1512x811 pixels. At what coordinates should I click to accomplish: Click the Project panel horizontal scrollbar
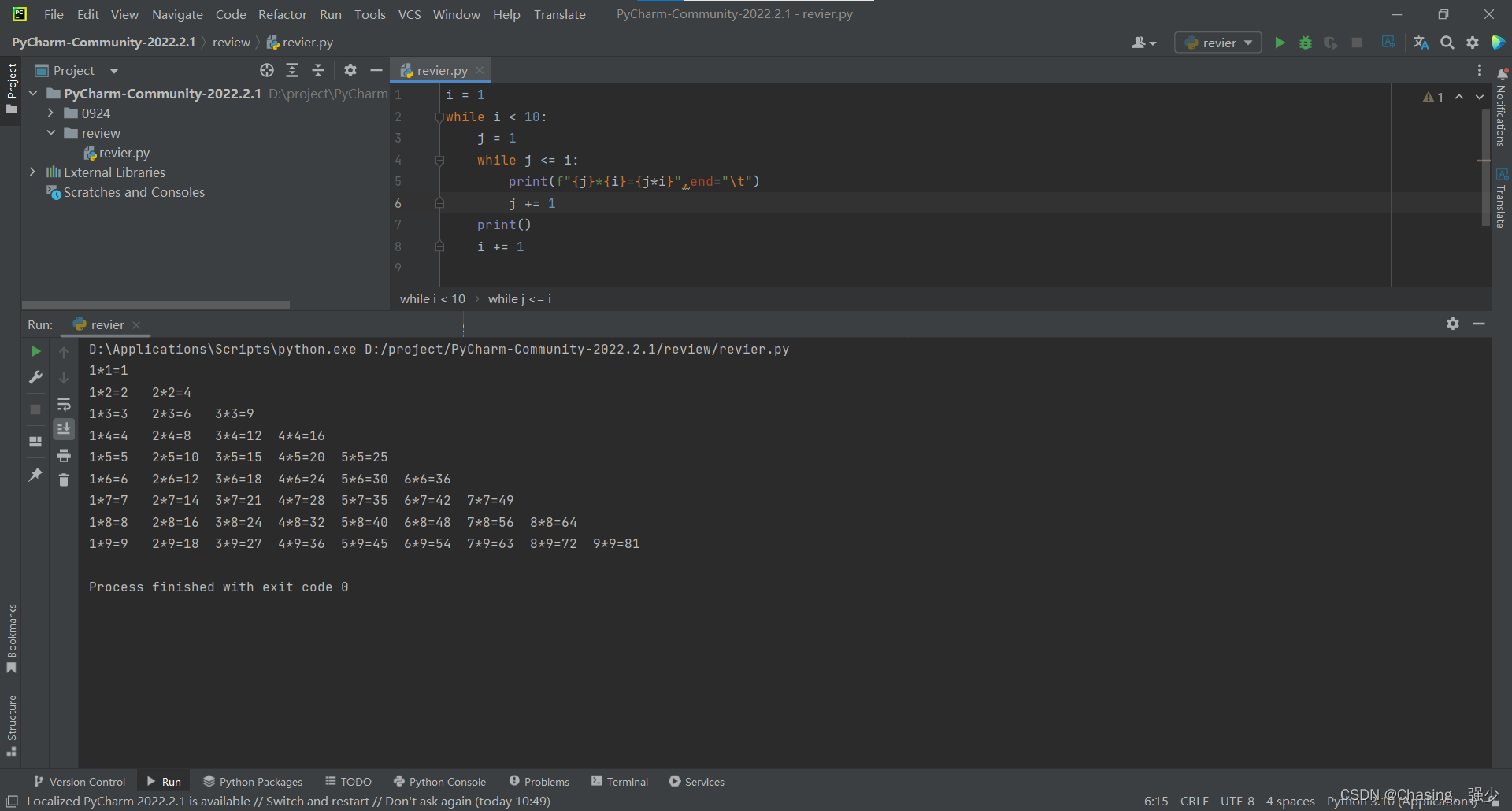point(156,304)
